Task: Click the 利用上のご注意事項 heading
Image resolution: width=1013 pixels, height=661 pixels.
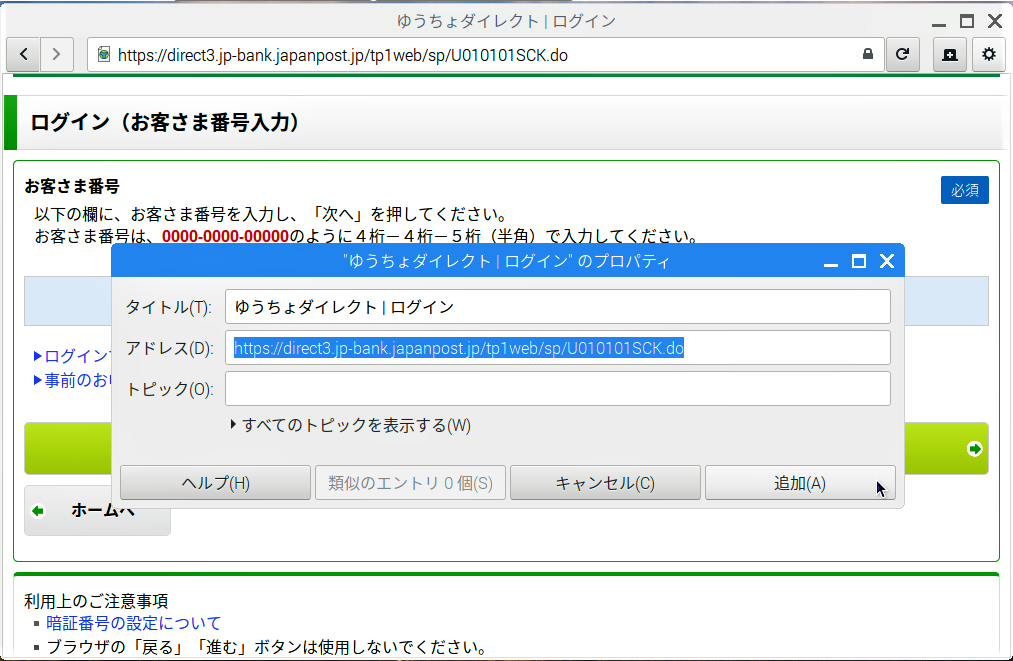Action: click(x=96, y=601)
